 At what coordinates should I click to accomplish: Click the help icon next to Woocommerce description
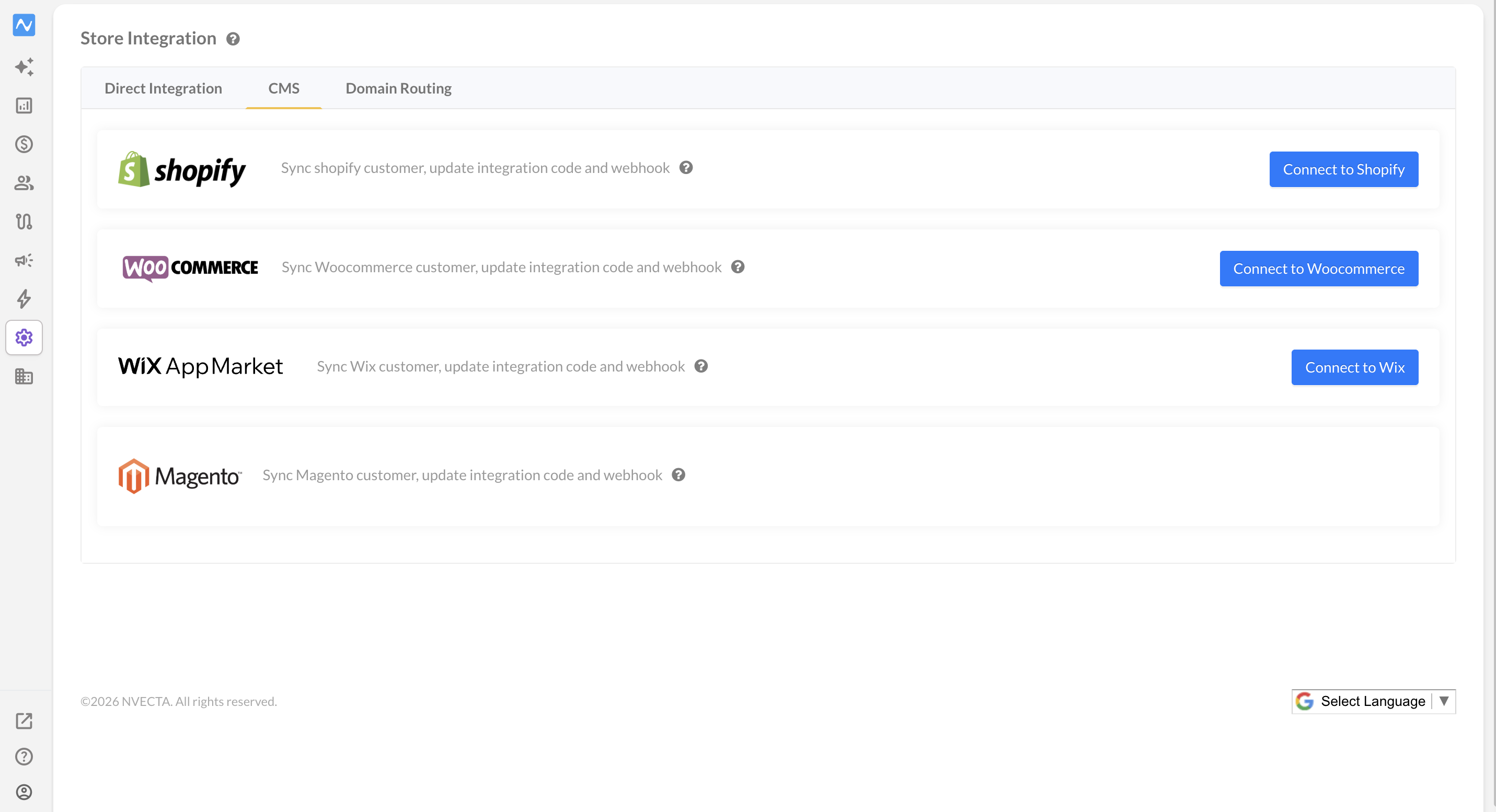(x=738, y=267)
